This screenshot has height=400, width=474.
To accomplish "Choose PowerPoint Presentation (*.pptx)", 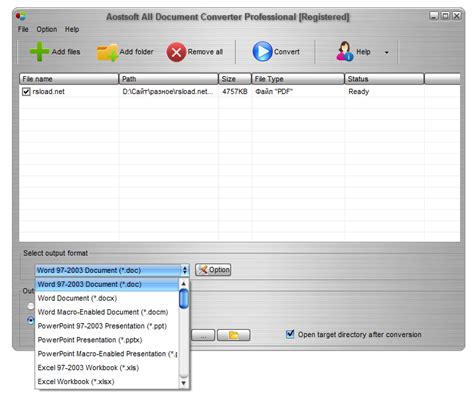I will [x=107, y=340].
